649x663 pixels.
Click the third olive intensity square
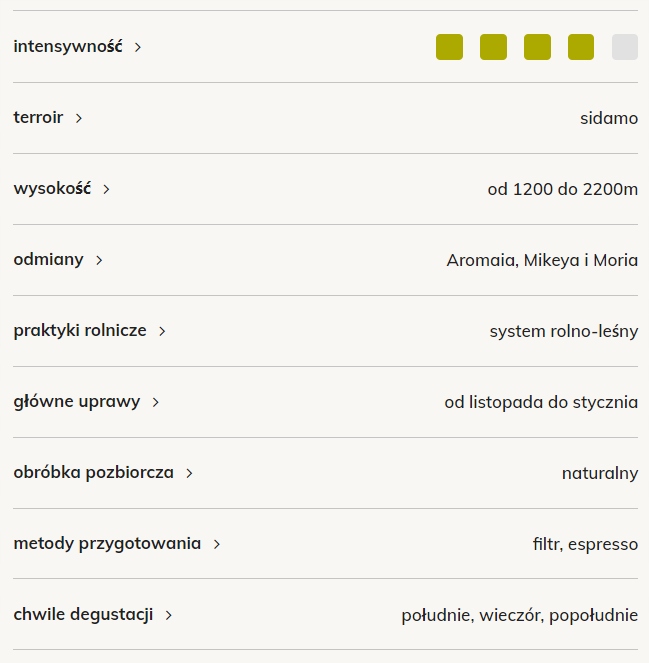pos(537,47)
